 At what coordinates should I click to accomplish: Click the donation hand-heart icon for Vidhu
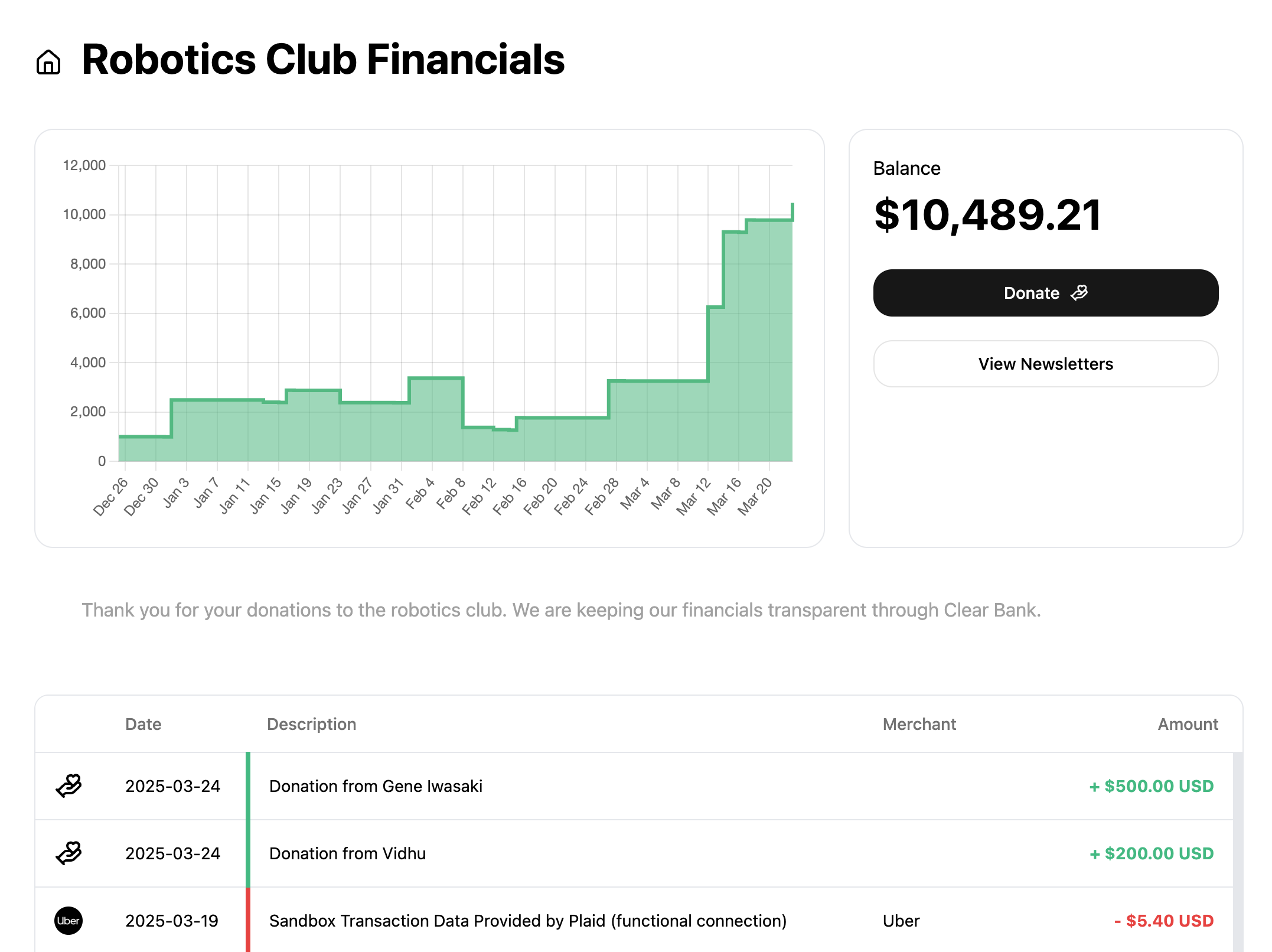coord(69,853)
